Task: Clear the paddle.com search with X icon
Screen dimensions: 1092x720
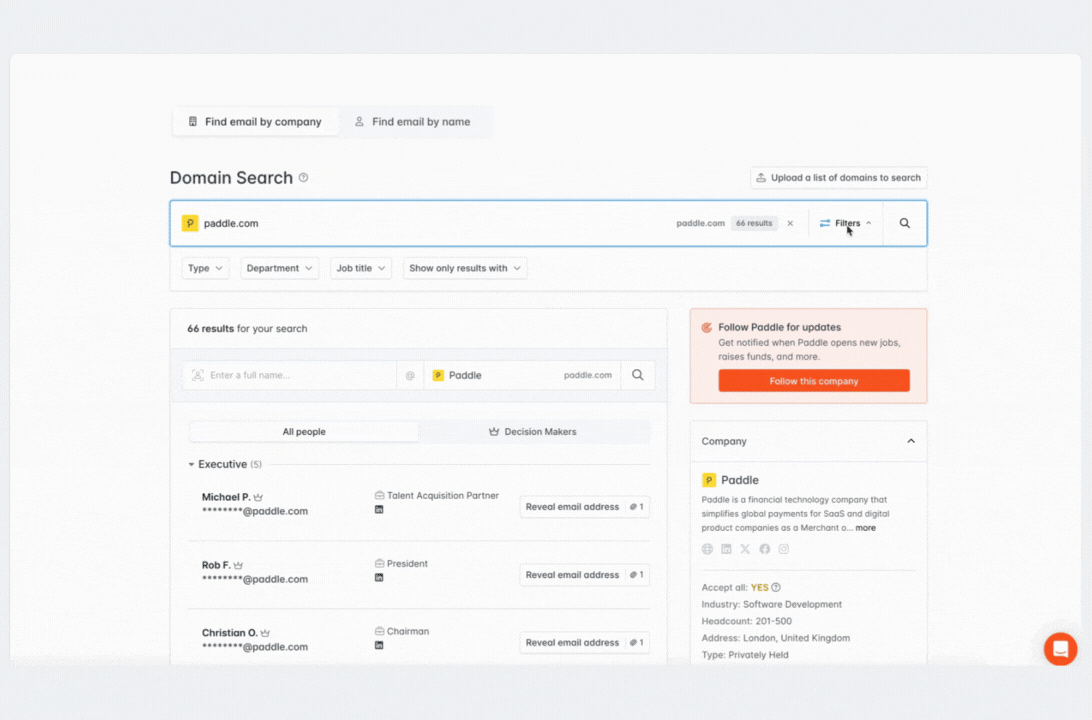Action: point(790,224)
